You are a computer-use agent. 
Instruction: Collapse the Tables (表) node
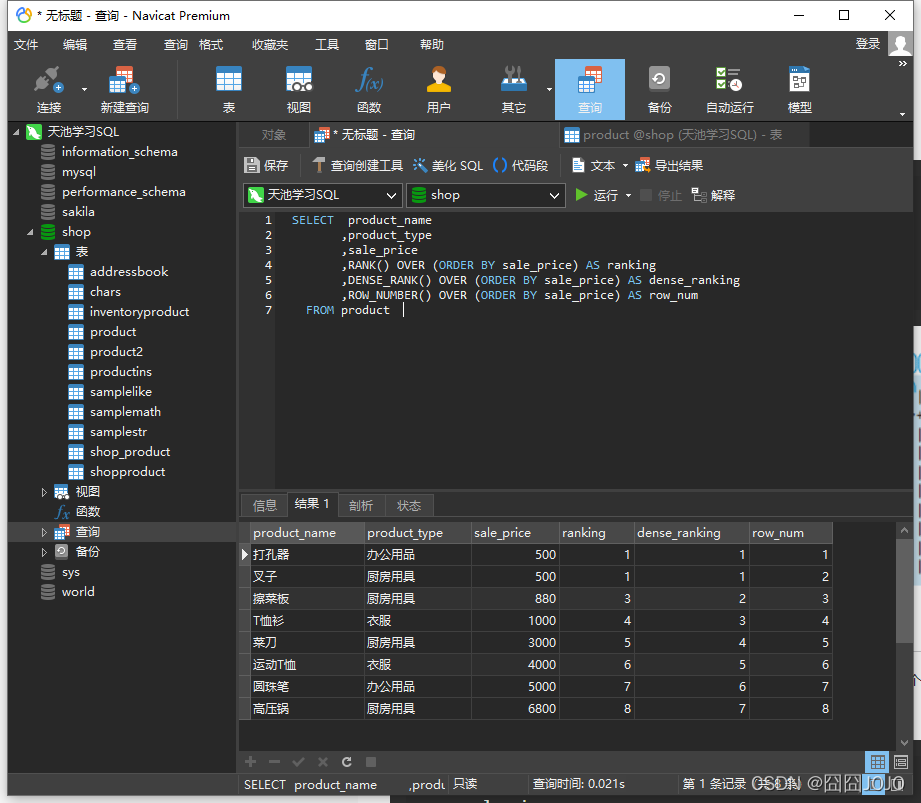tap(44, 252)
